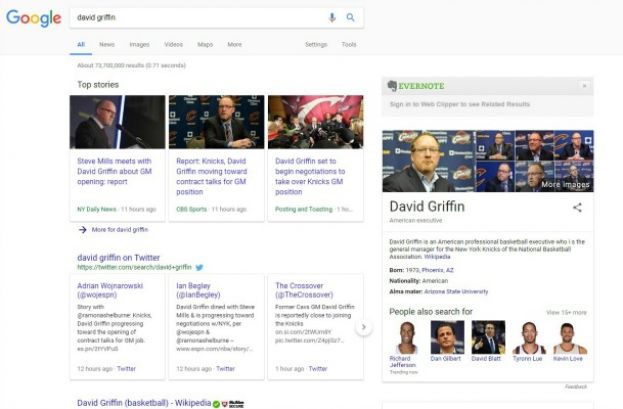Click the Twitter bird icon
The image size is (623, 409).
[x=199, y=267]
